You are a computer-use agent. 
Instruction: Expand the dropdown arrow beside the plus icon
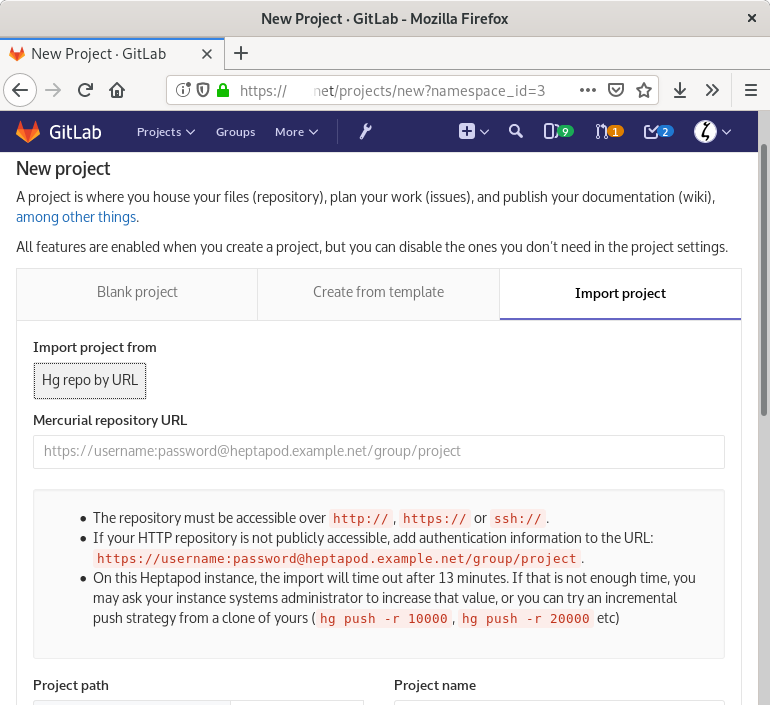point(485,132)
